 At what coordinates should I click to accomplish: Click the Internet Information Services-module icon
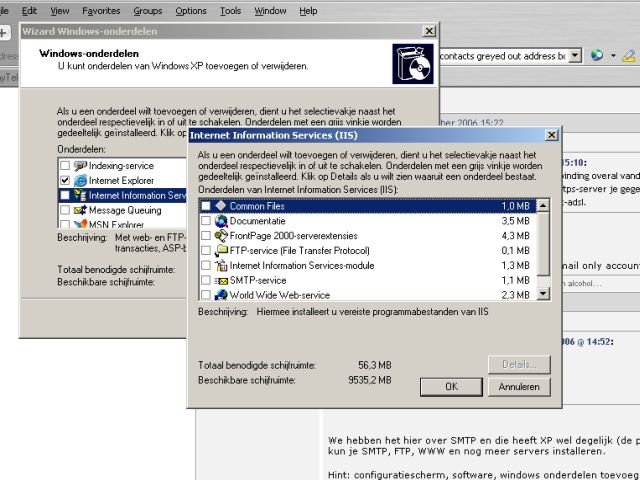pos(221,265)
